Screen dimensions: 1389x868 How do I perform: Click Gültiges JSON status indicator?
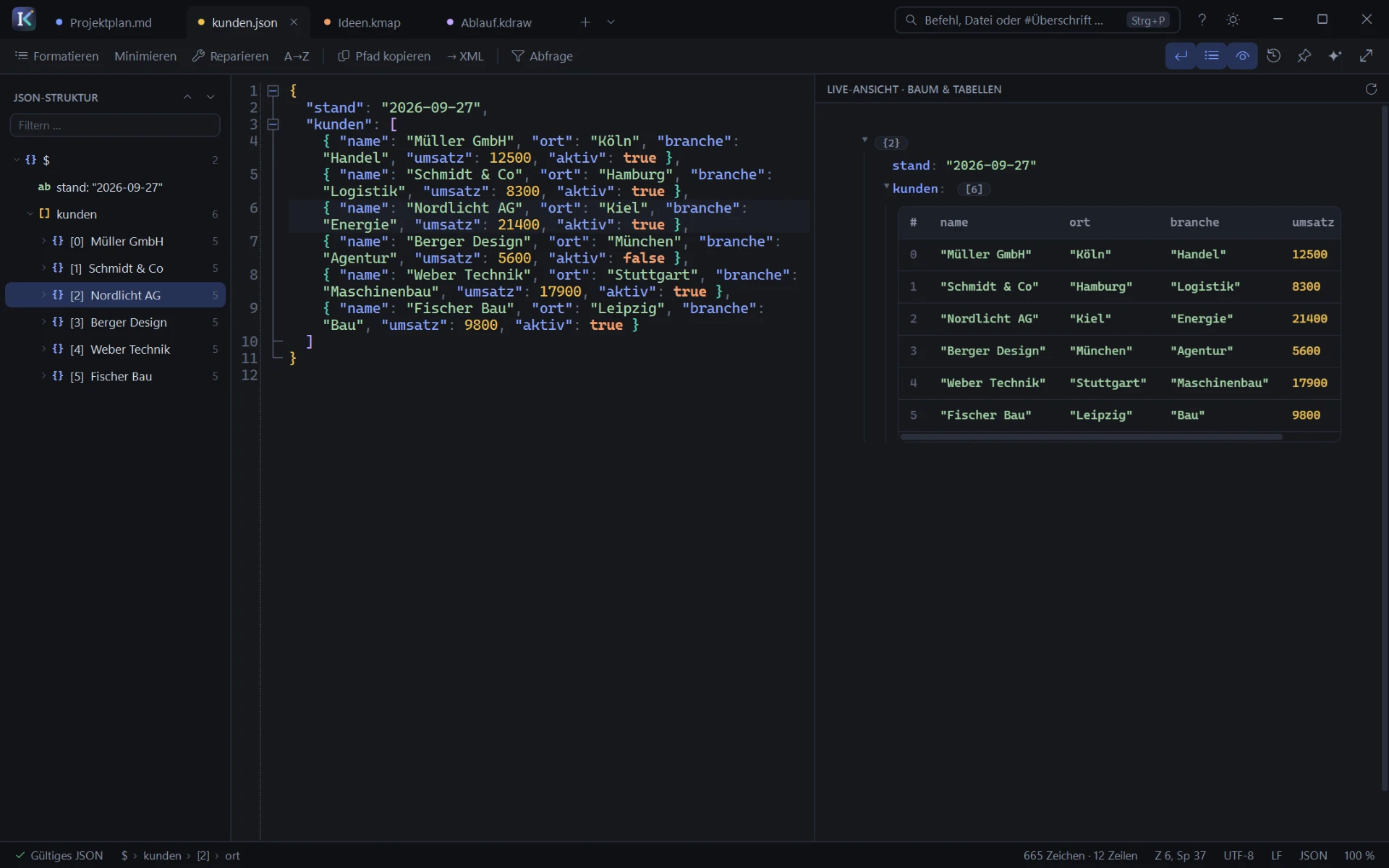point(59,856)
